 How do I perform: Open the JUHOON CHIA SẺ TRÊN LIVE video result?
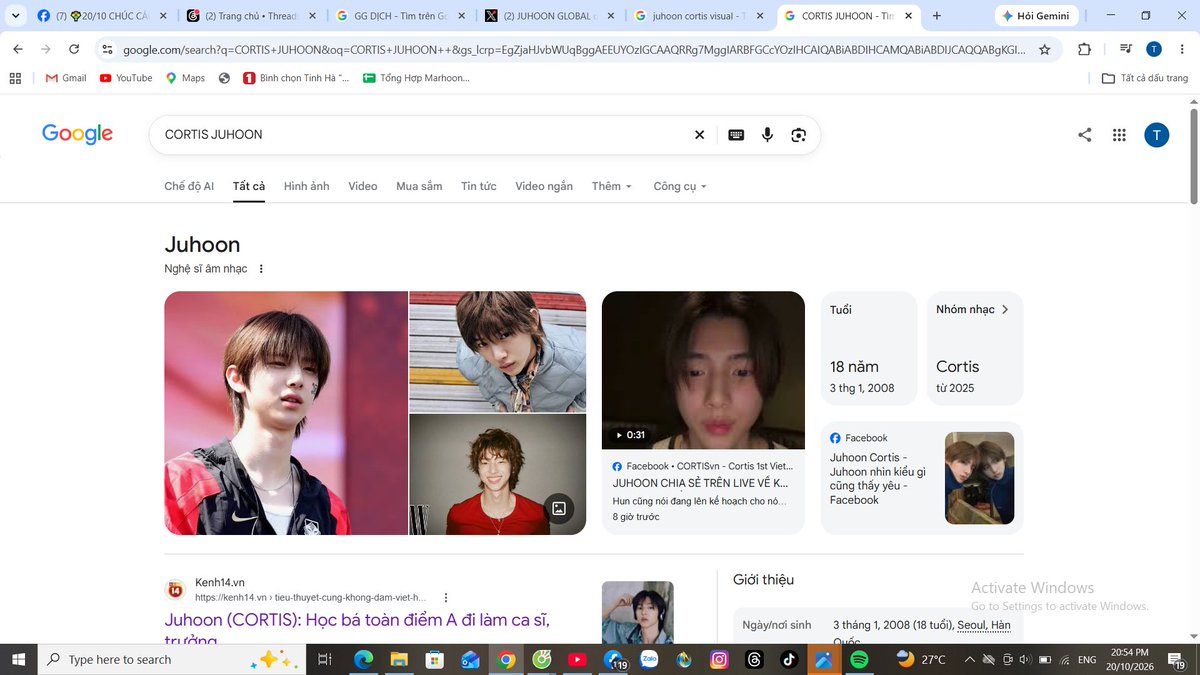[x=700, y=483]
